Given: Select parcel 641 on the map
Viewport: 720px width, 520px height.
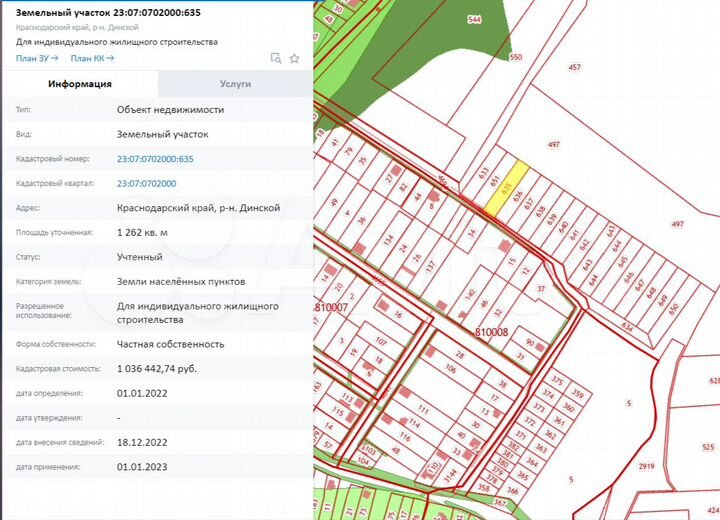Looking at the screenshot, I should click(x=574, y=235).
